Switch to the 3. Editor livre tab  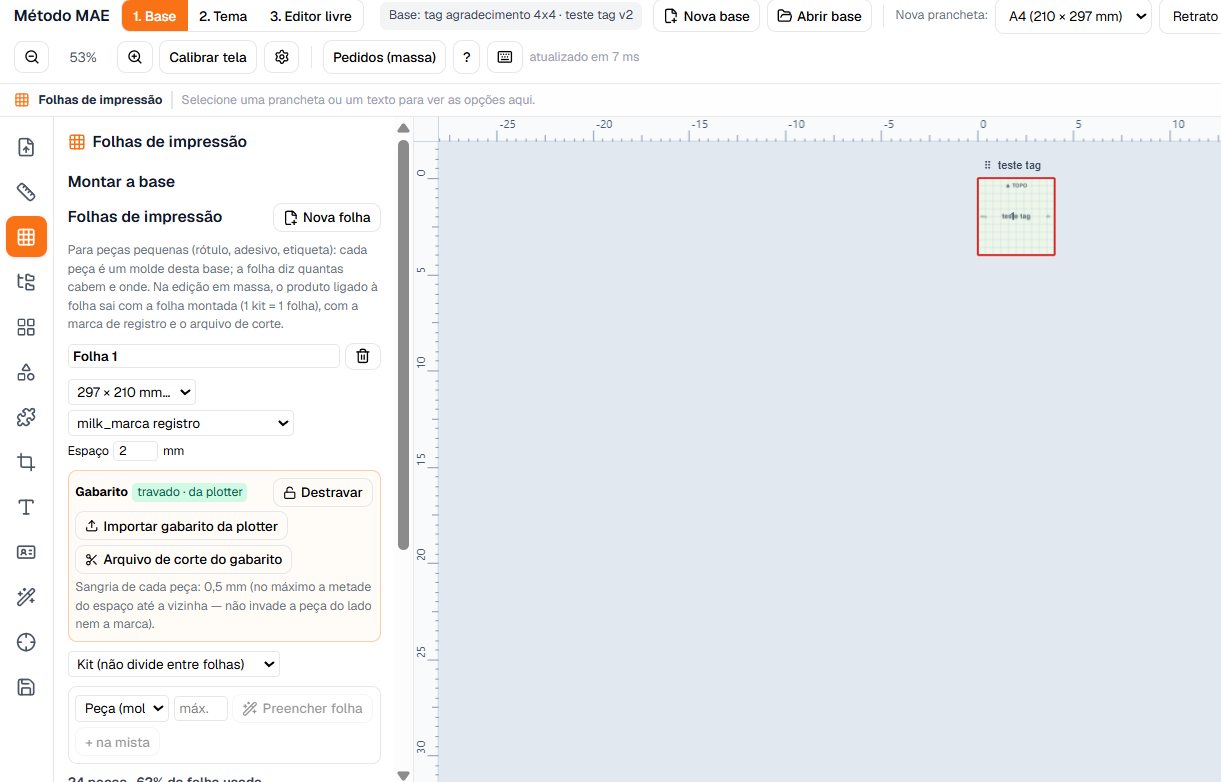point(311,17)
